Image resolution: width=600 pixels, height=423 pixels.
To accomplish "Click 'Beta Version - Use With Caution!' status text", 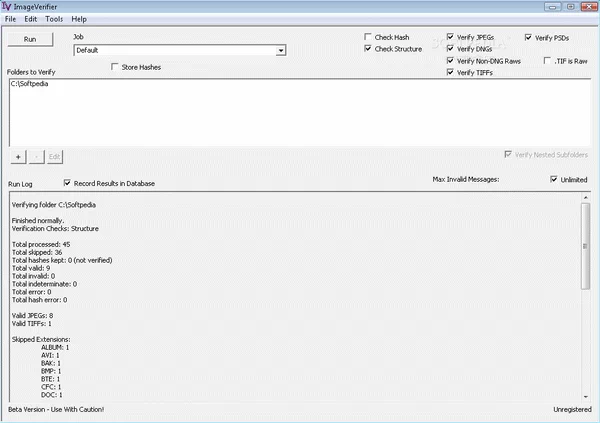I will point(56,409).
